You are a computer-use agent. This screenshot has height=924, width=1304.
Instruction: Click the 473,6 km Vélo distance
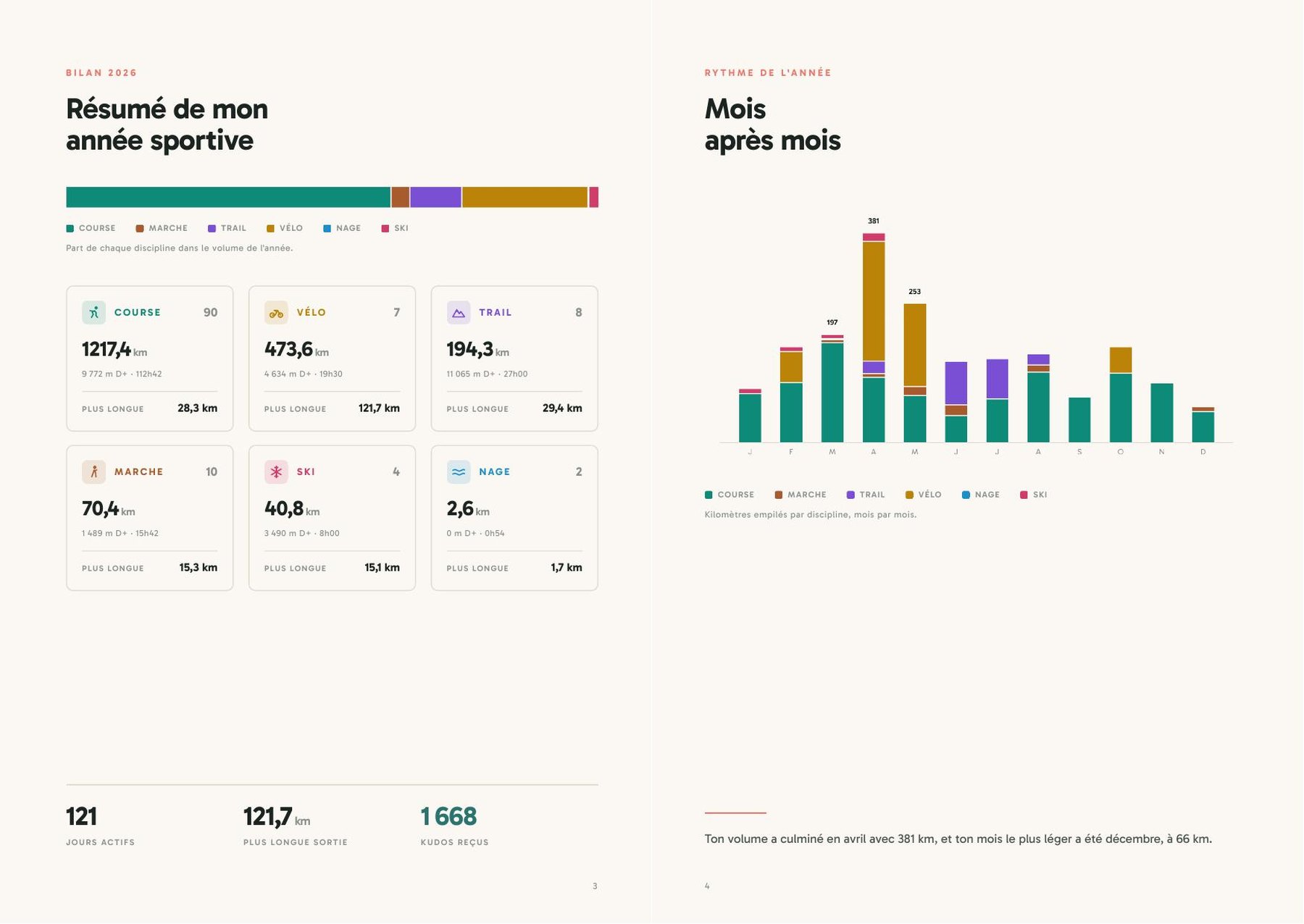coord(296,350)
